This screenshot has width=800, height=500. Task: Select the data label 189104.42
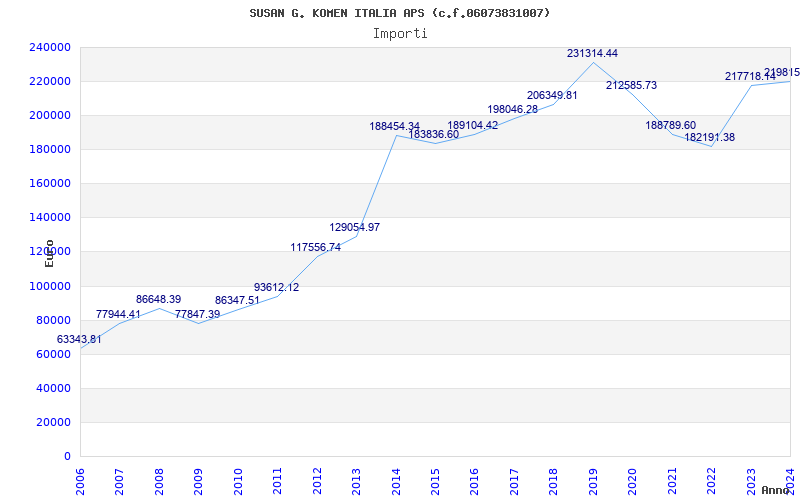tap(473, 126)
